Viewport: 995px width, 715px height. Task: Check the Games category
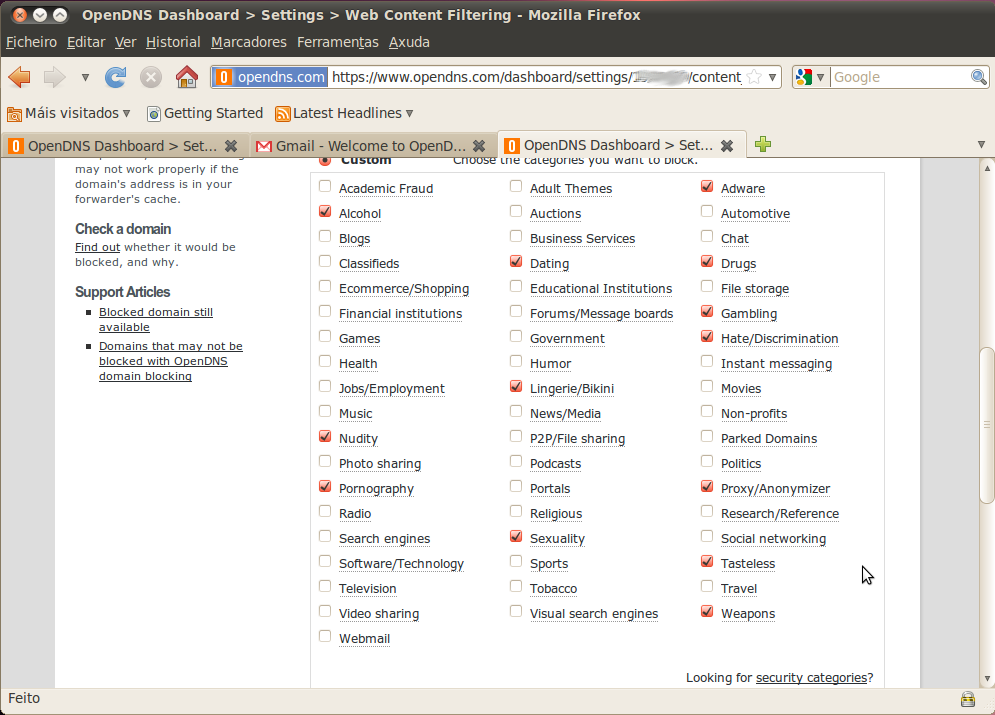pos(325,336)
